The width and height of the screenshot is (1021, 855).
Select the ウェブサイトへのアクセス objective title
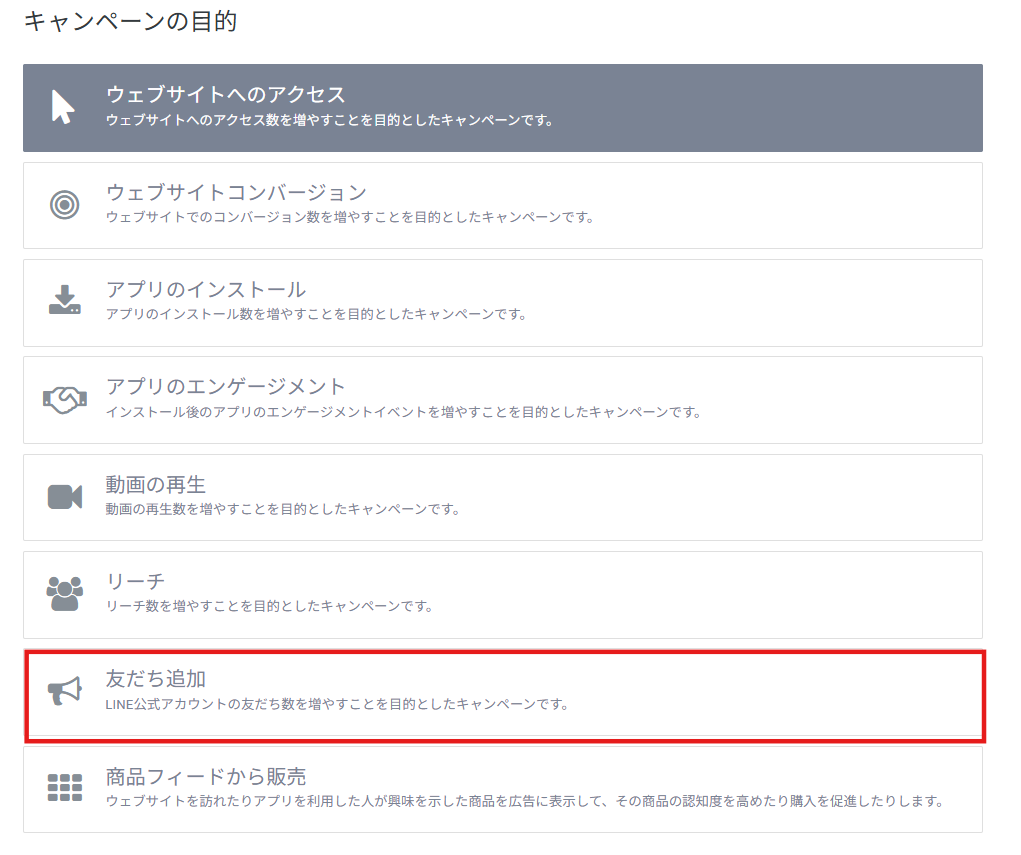click(225, 95)
